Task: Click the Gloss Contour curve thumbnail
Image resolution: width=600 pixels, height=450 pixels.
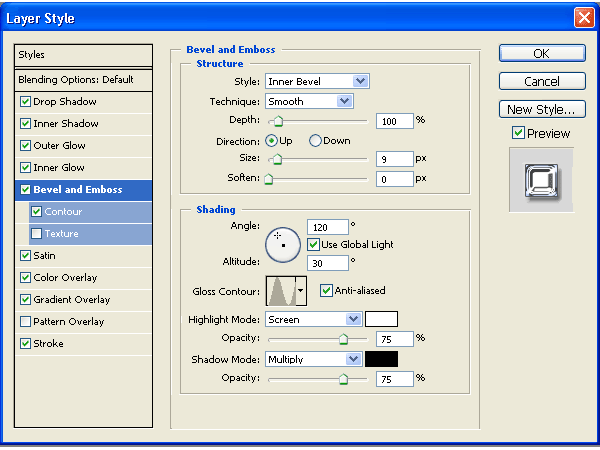Action: (280, 291)
